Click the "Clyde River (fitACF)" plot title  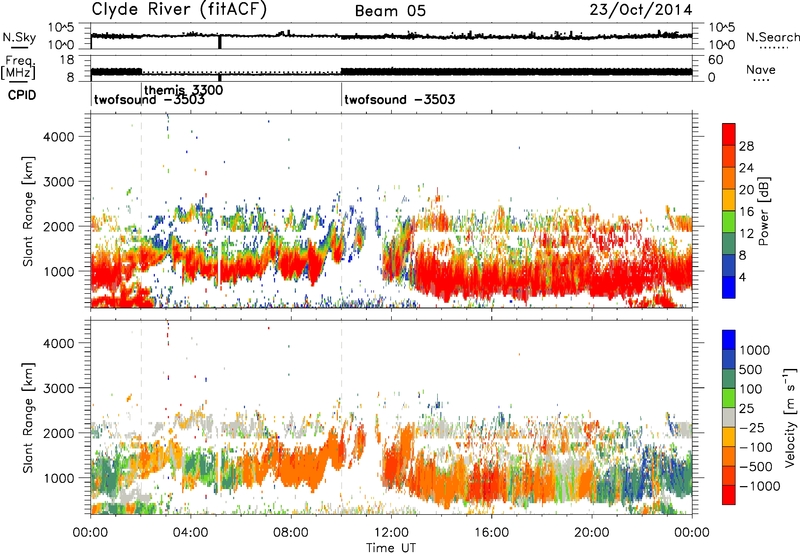pos(179,10)
